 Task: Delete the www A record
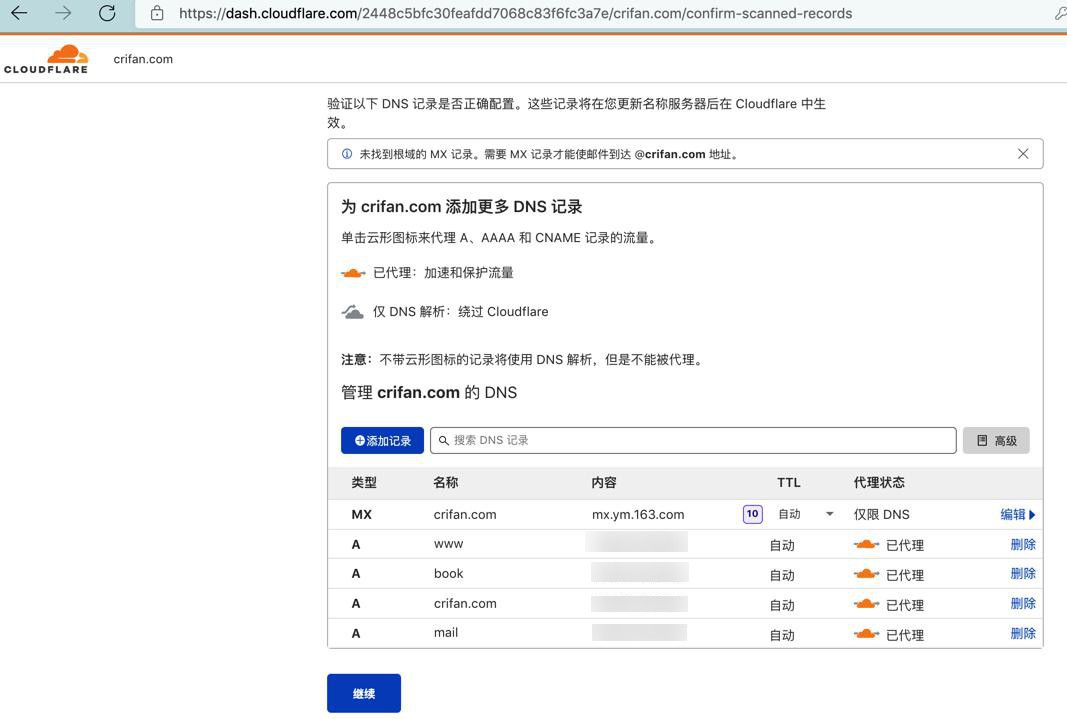[1023, 544]
